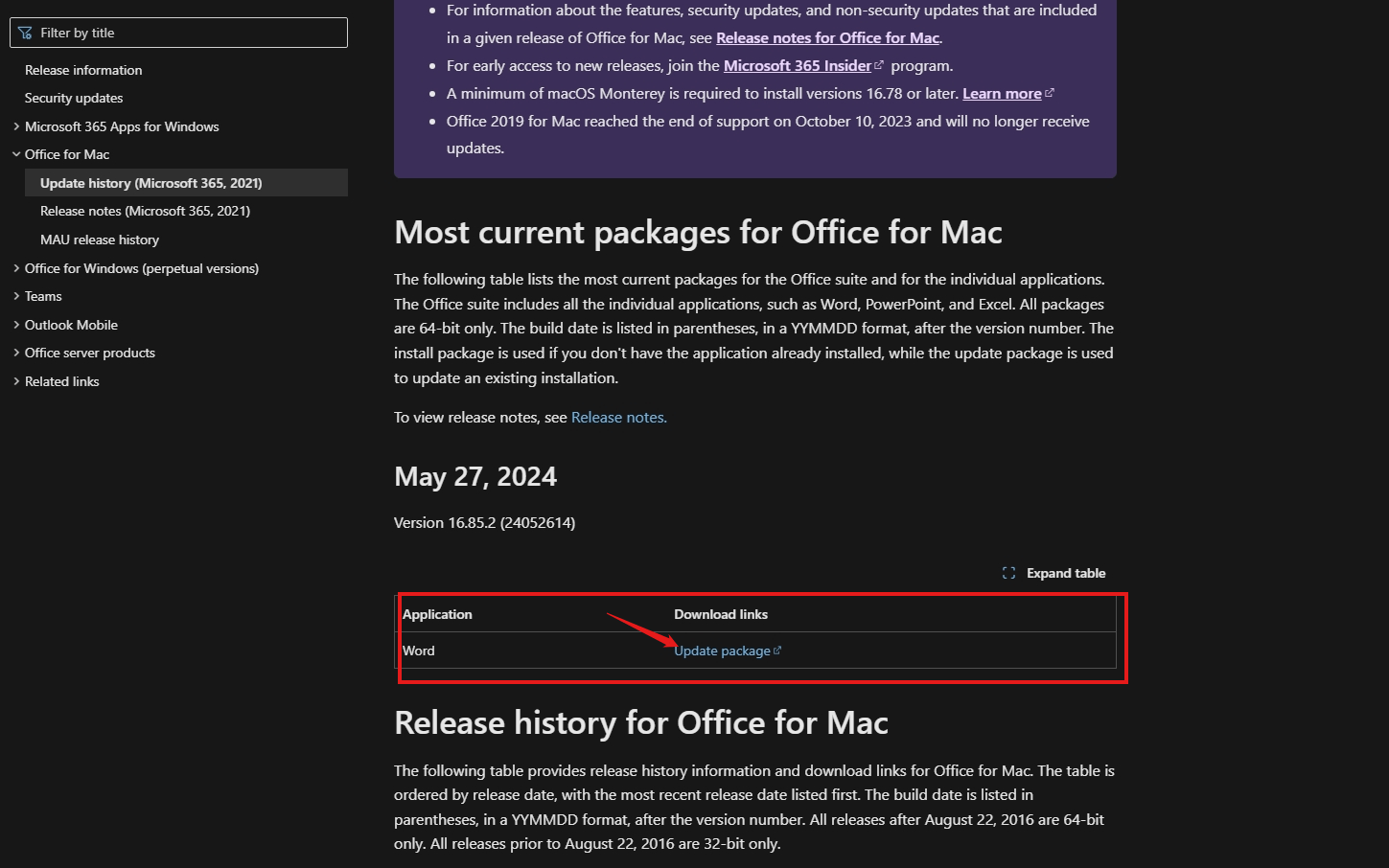The width and height of the screenshot is (1389, 868).
Task: Expand the Teams chevron
Action: [16, 296]
